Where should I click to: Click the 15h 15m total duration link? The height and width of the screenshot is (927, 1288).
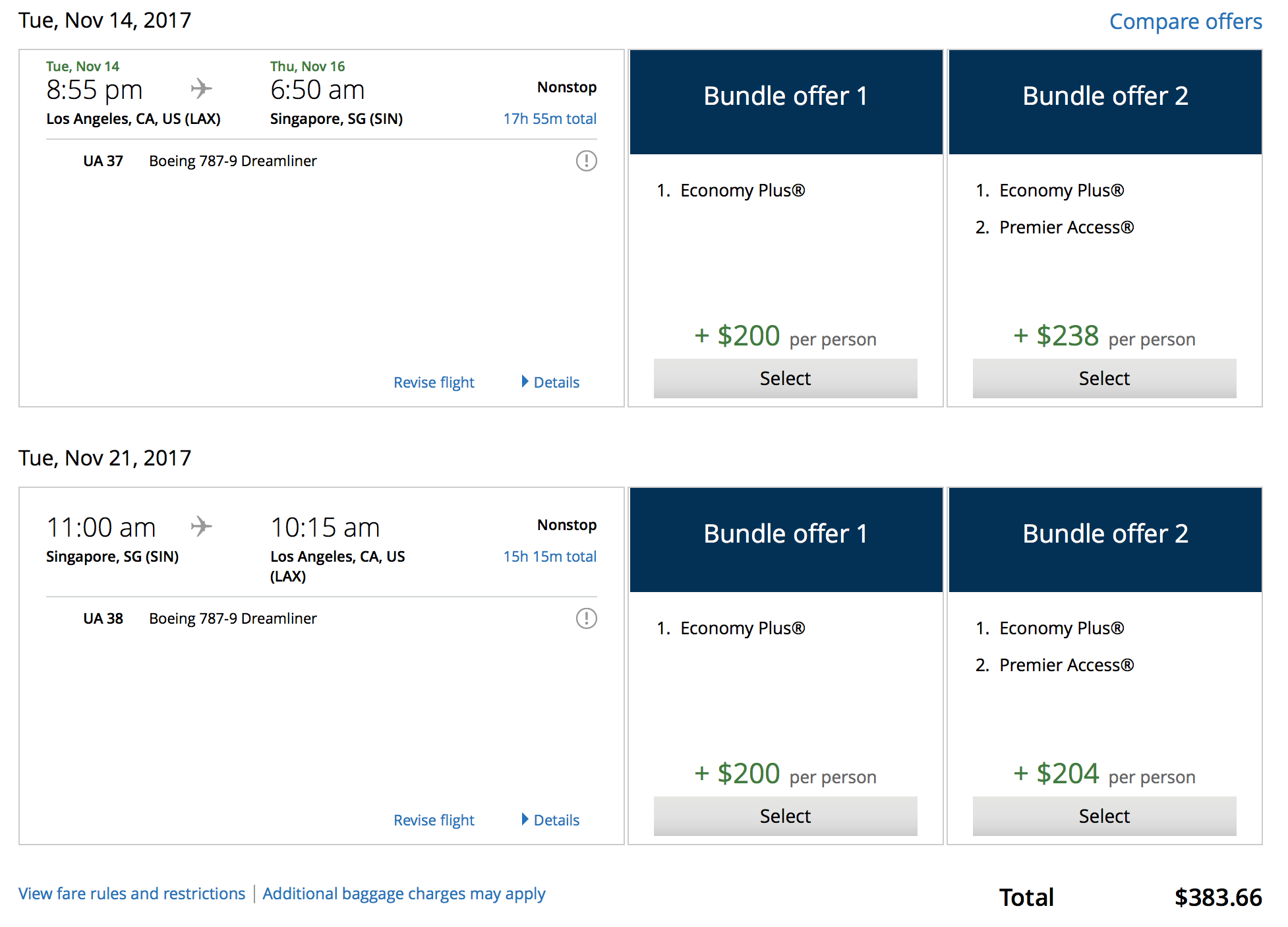point(550,556)
